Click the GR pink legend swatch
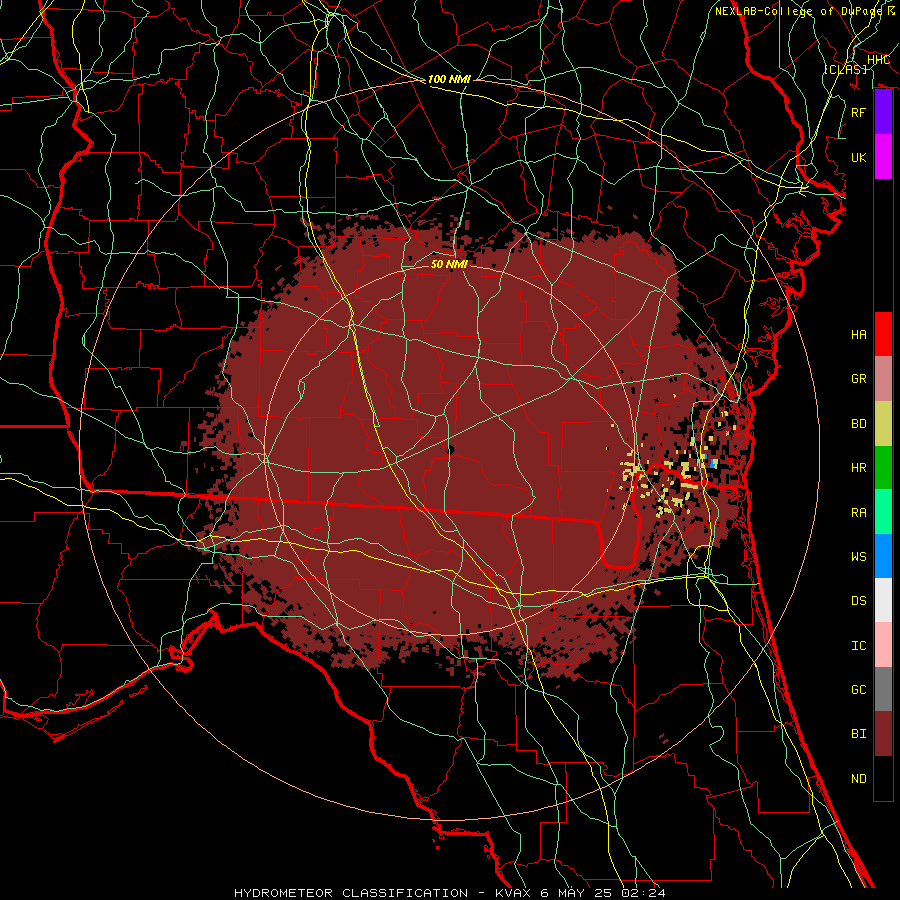Screen dimensions: 900x900 883,379
